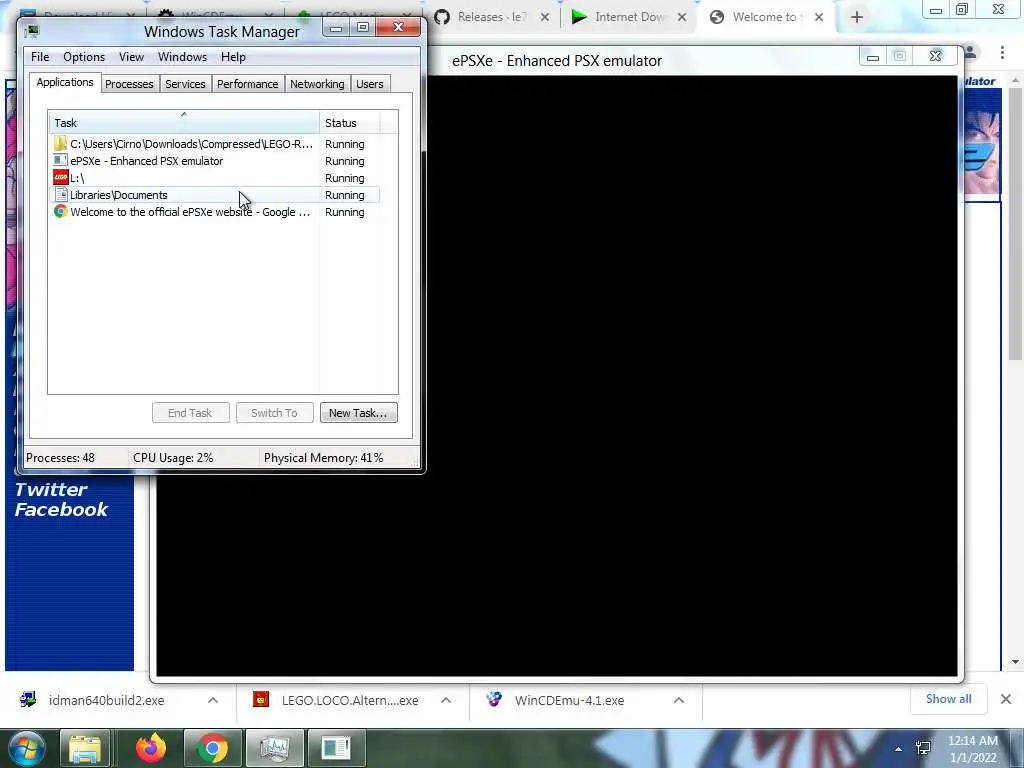Open the Facebook link on ePSXe website
1024x768 pixels.
coord(61,509)
